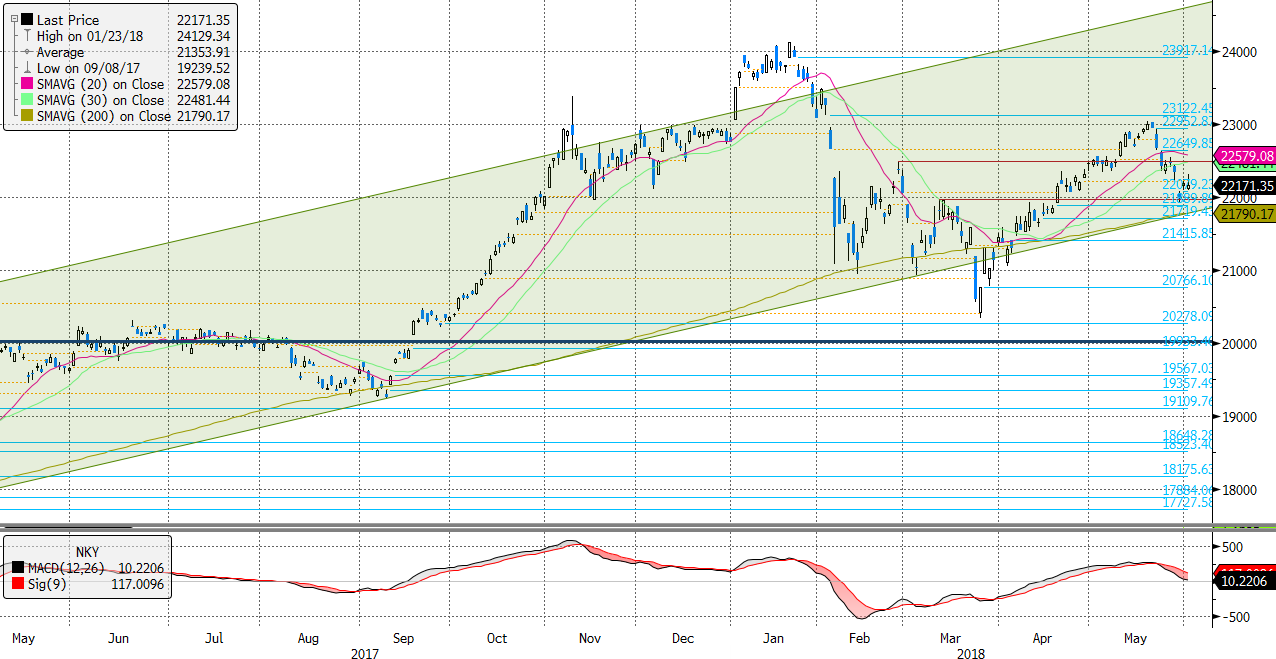Click the 23917.1 level label

pos(1186,51)
